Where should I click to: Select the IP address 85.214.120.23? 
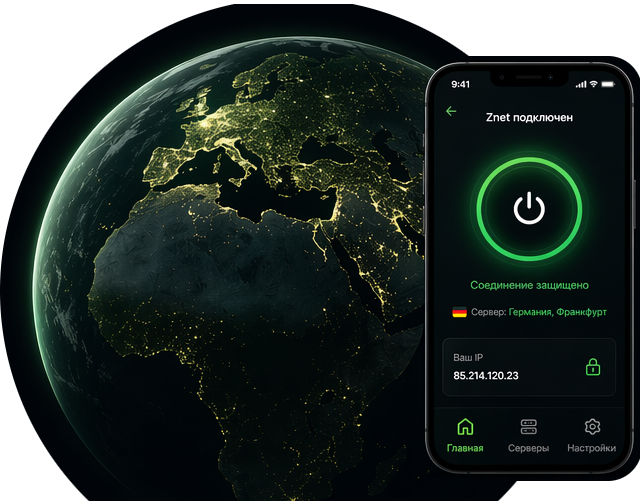pyautogui.click(x=486, y=376)
